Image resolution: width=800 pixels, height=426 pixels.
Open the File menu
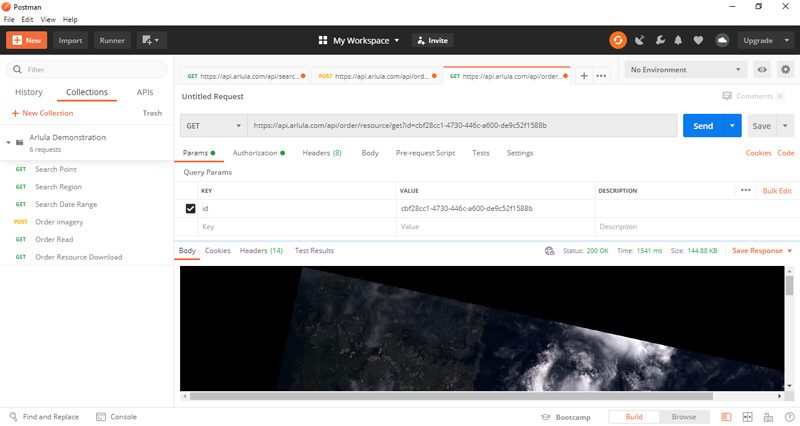coord(9,19)
